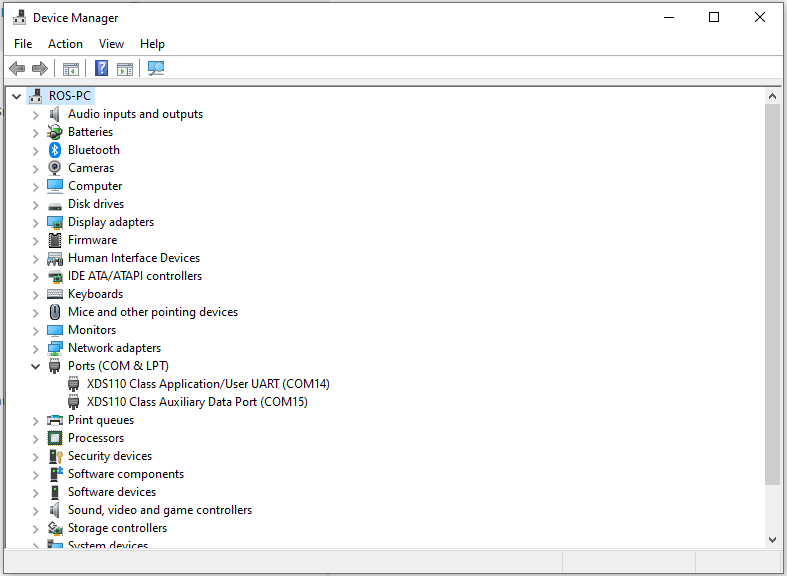
Task: Click the Show/Hide Action Pane toolbar icon
Action: tap(124, 69)
